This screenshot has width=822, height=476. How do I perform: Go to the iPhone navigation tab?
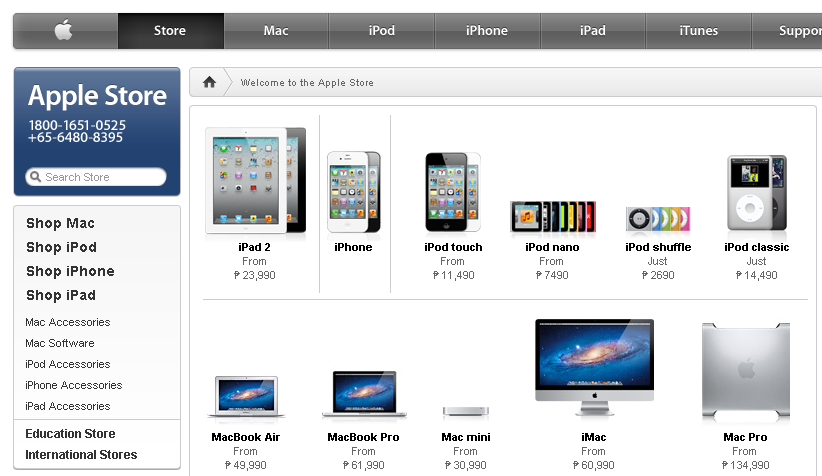click(x=487, y=30)
